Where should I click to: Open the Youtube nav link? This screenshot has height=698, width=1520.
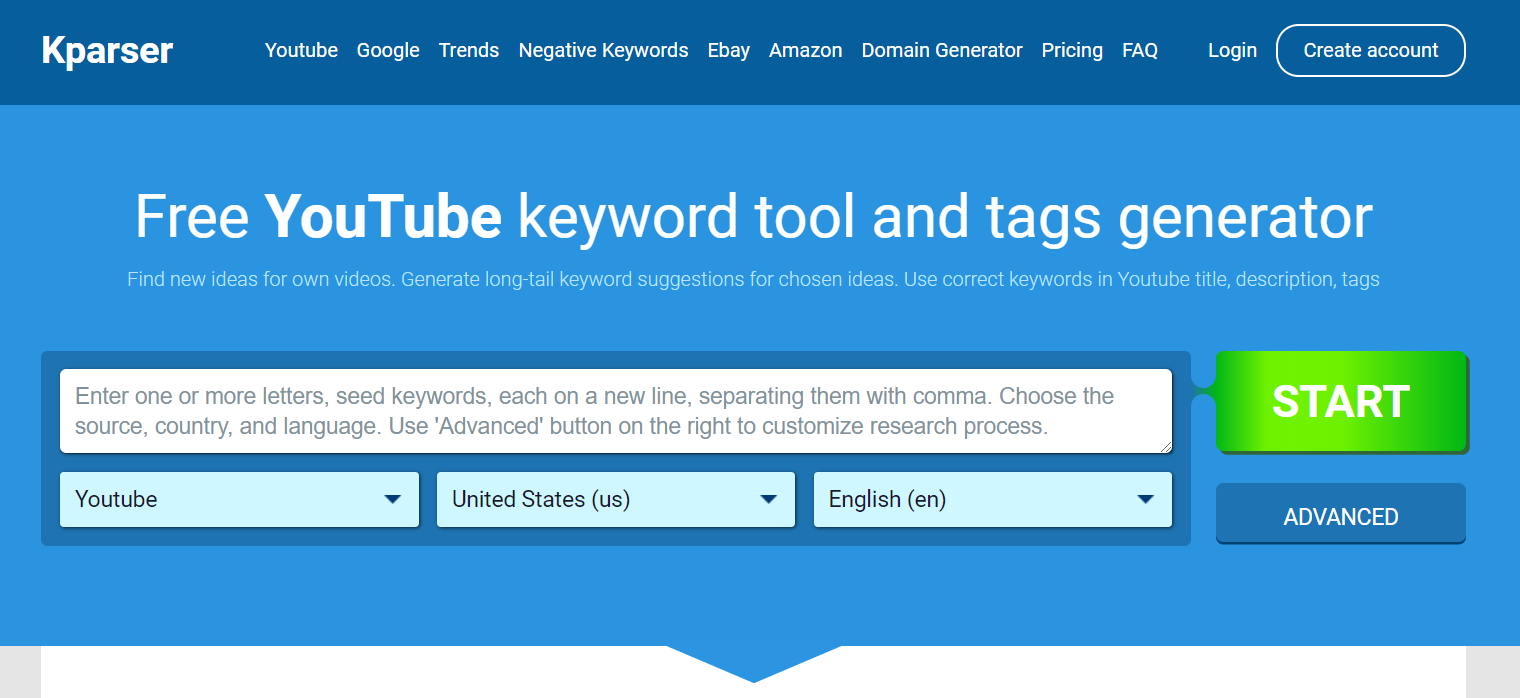(301, 50)
